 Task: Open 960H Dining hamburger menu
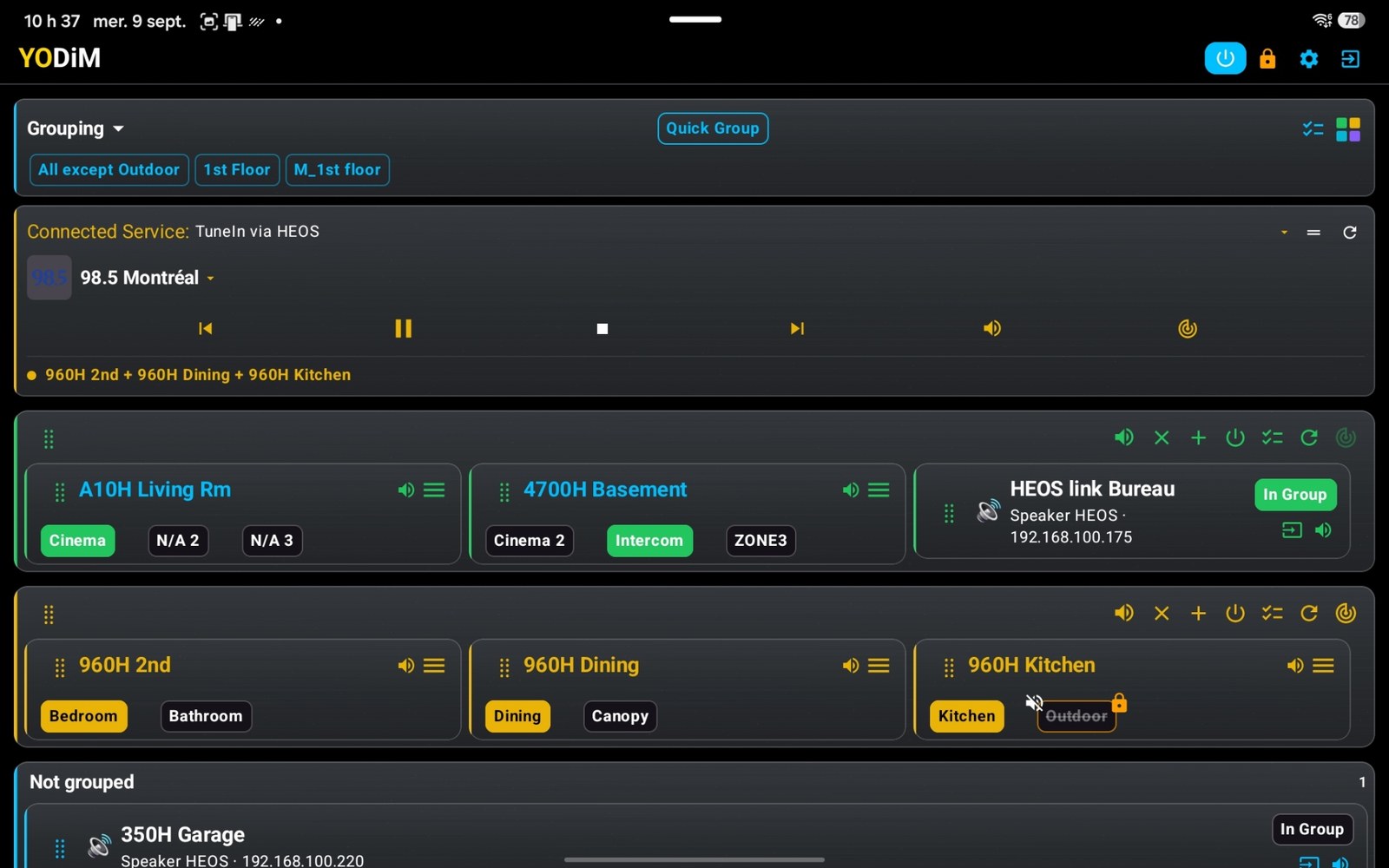point(879,666)
